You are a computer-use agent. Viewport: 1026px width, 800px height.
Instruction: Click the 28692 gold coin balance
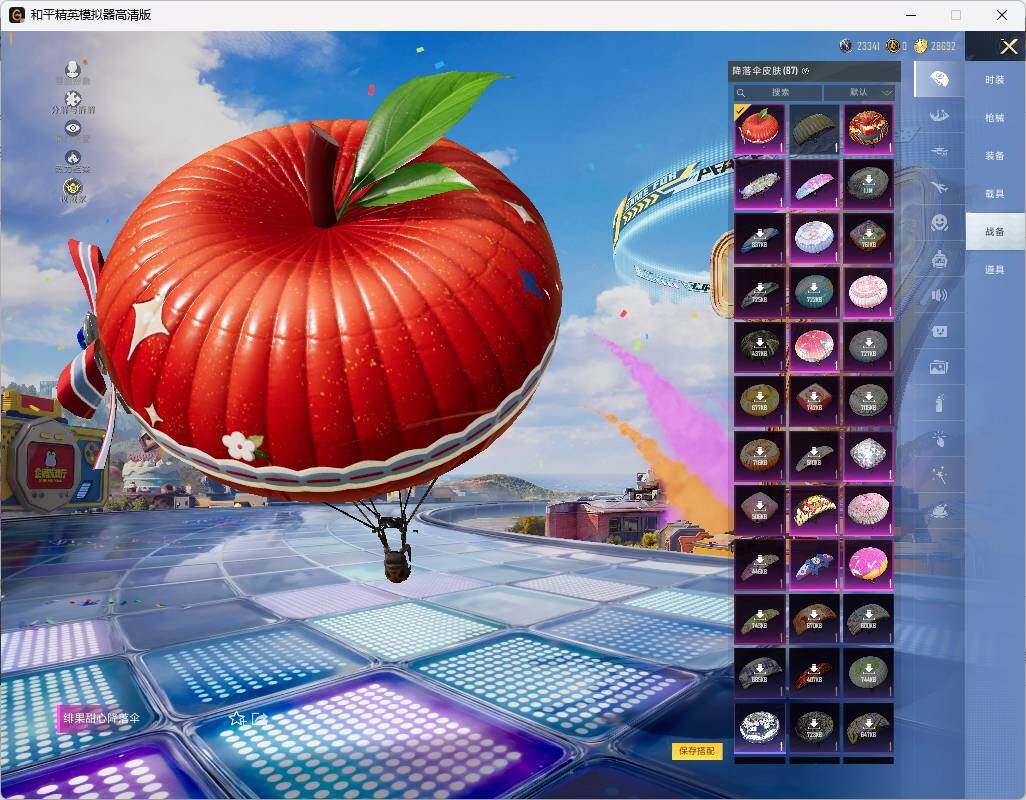click(943, 46)
